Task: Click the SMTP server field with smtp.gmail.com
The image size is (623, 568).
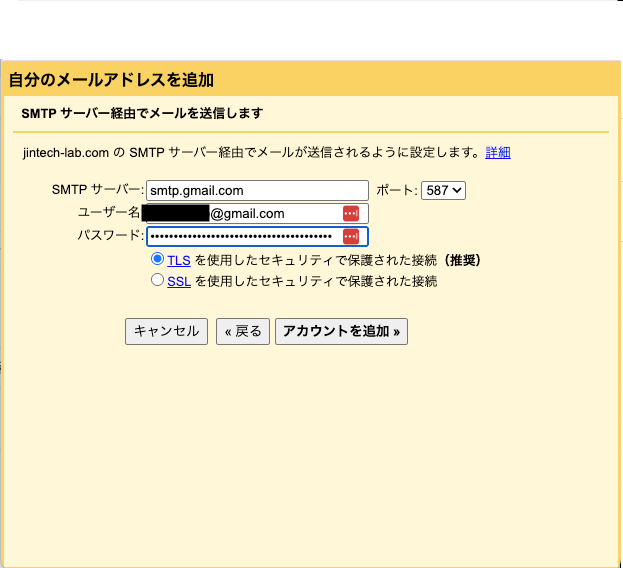Action: (257, 190)
